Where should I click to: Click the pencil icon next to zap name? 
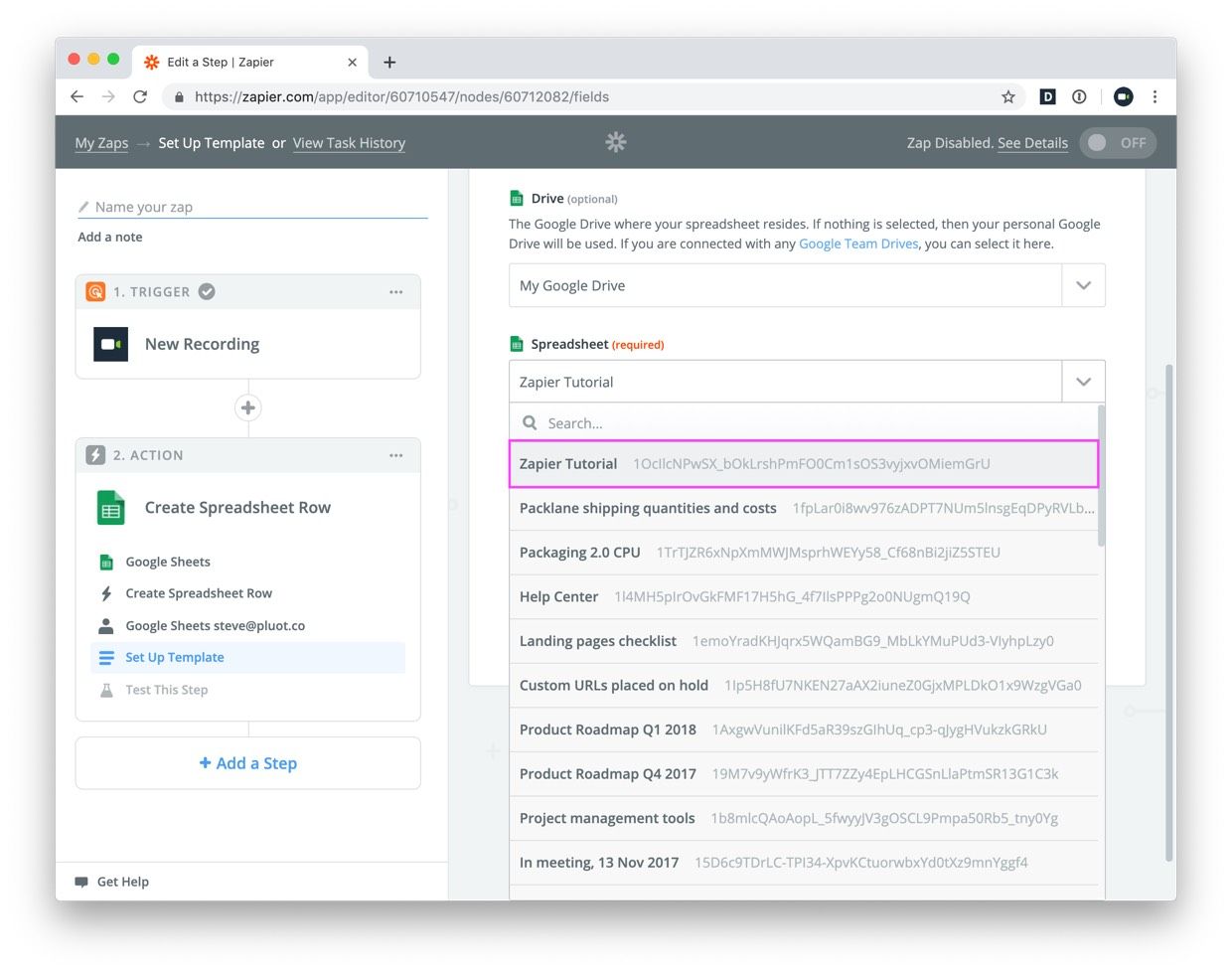click(83, 207)
